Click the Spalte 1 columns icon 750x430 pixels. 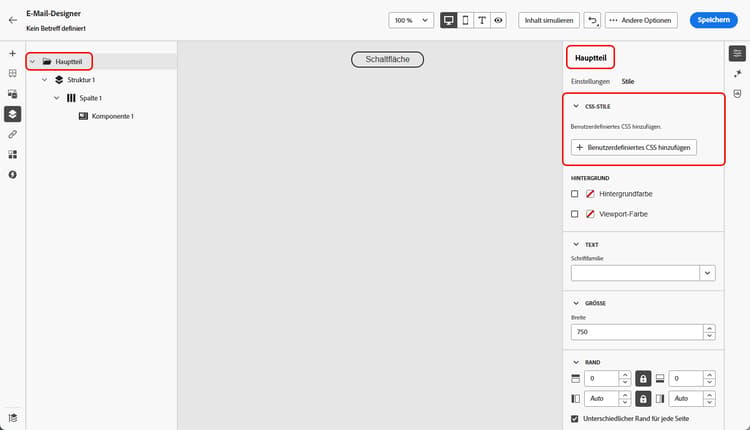click(71, 98)
